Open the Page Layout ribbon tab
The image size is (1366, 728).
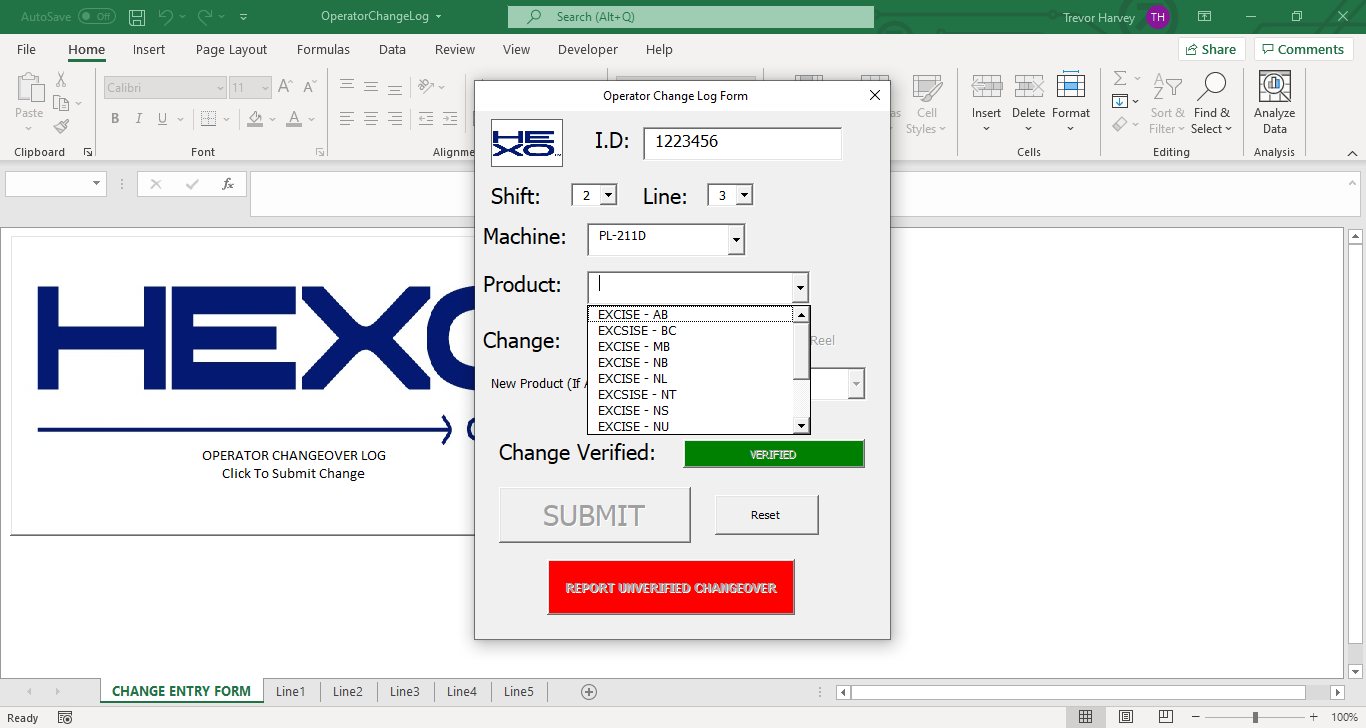[x=232, y=50]
